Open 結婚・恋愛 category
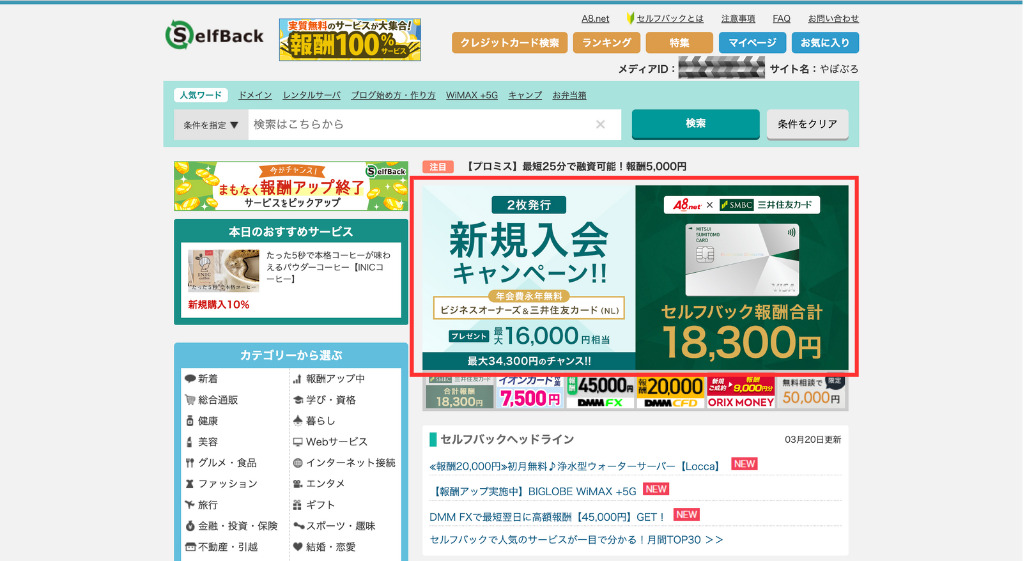The height and width of the screenshot is (561, 1024). coord(324,547)
